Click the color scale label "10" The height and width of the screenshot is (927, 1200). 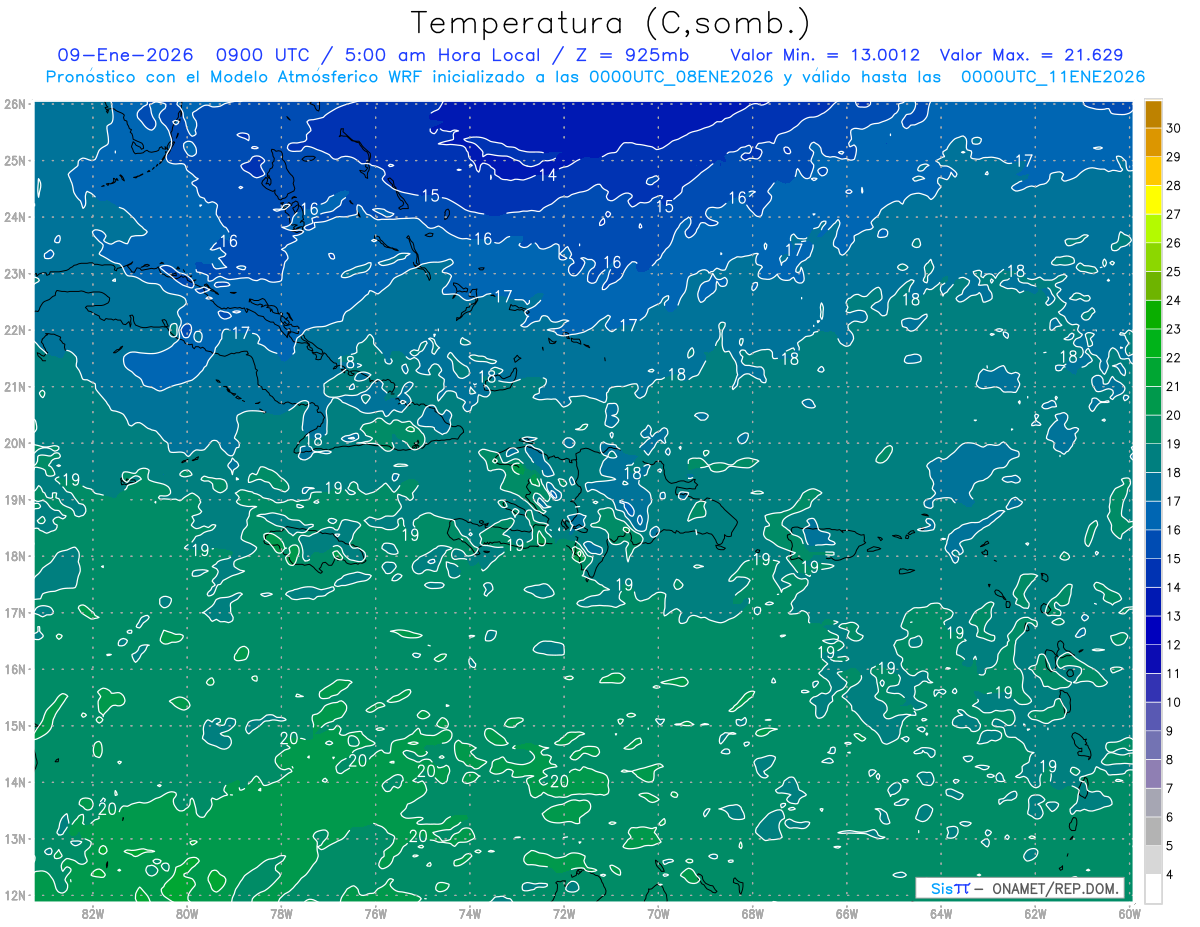(1174, 702)
